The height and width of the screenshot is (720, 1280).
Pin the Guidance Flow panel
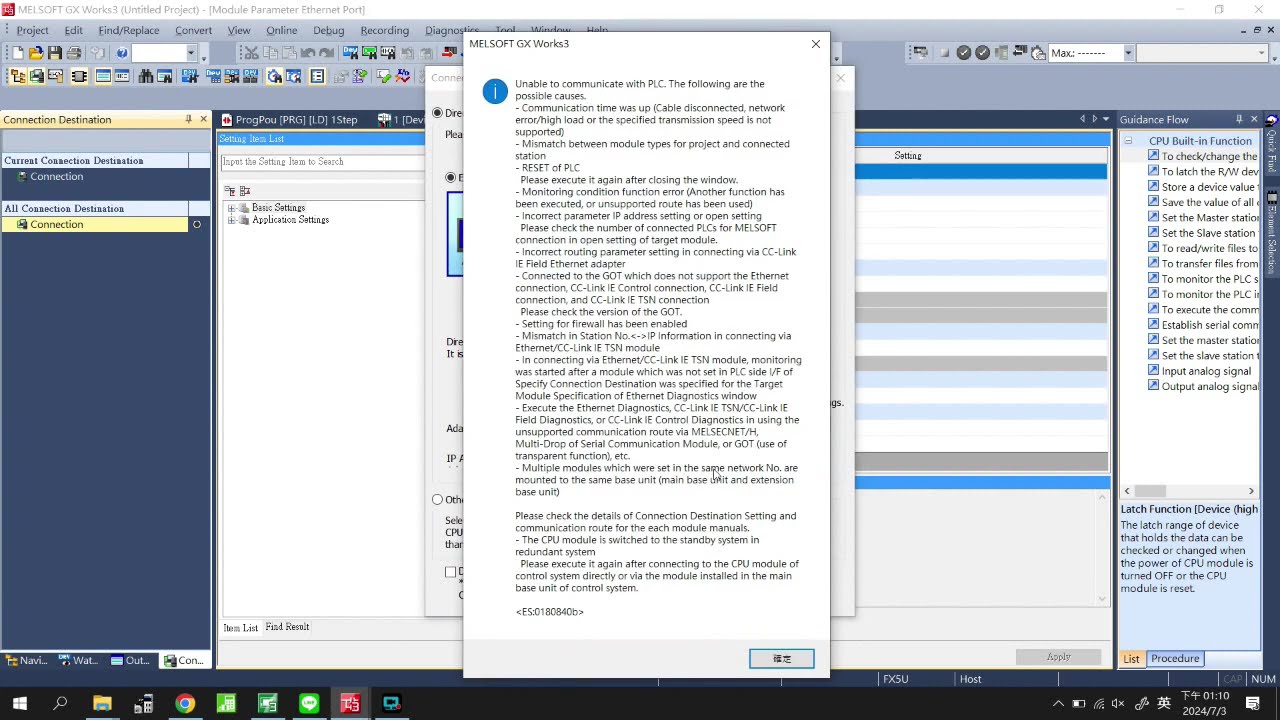click(1239, 119)
